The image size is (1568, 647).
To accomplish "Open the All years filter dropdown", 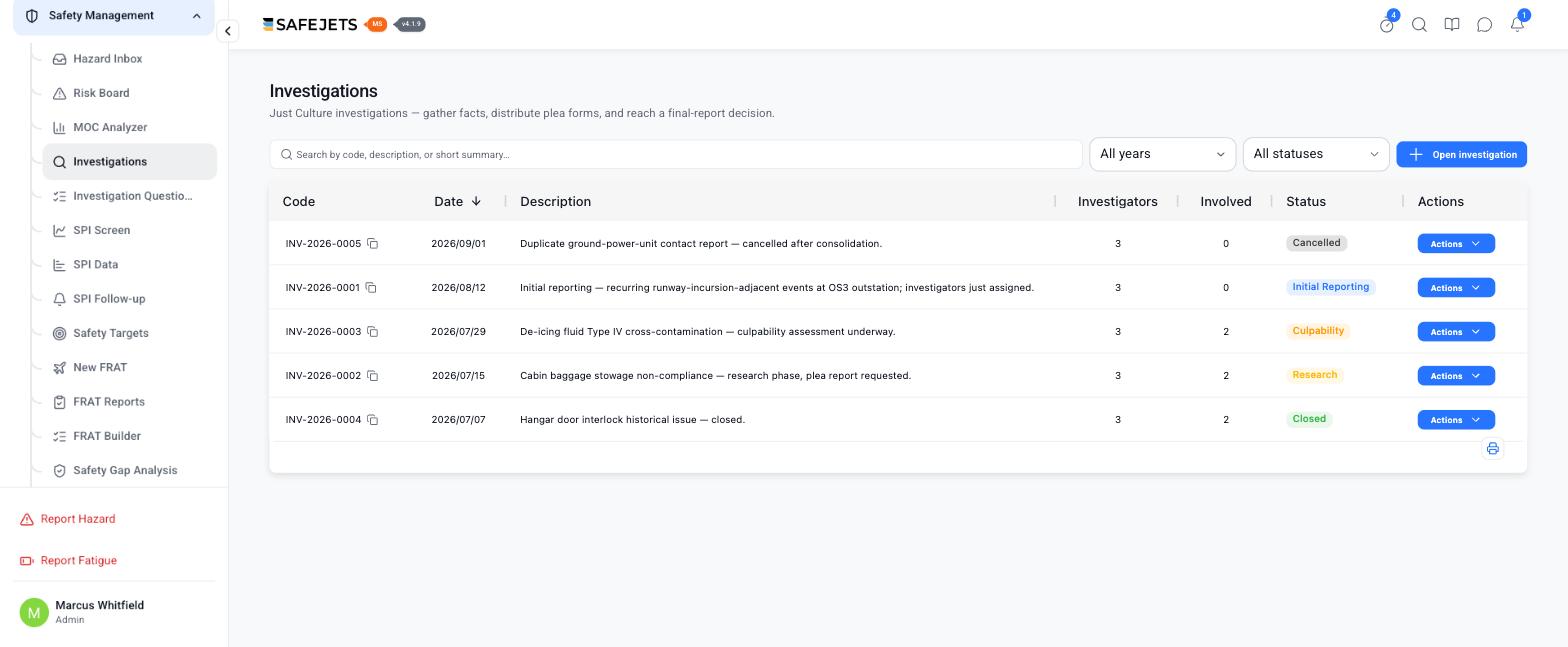I will coord(1162,154).
